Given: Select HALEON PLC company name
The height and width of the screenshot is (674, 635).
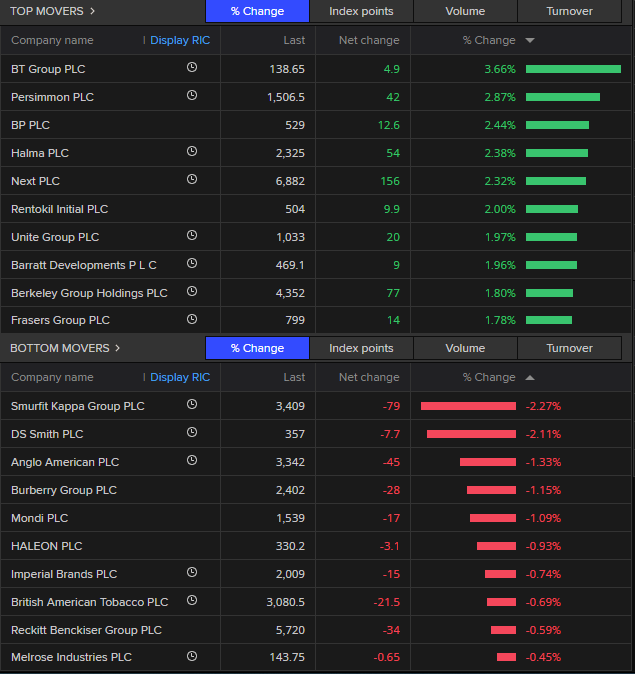Looking at the screenshot, I should [46, 546].
